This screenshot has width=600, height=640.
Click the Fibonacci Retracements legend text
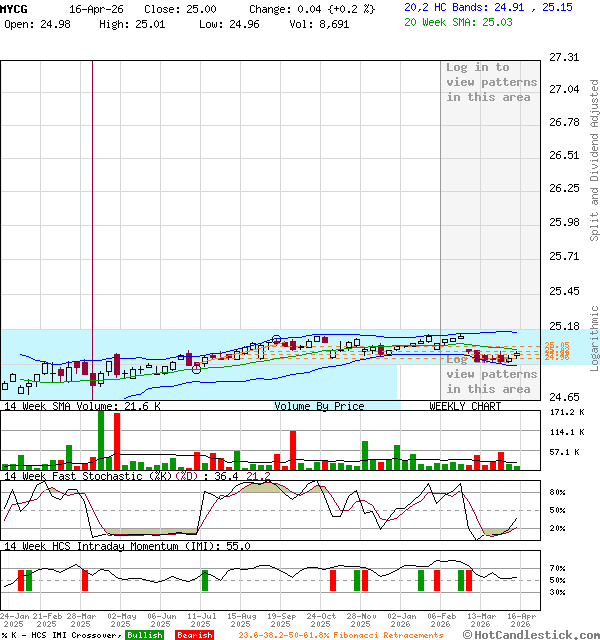[x=340, y=635]
